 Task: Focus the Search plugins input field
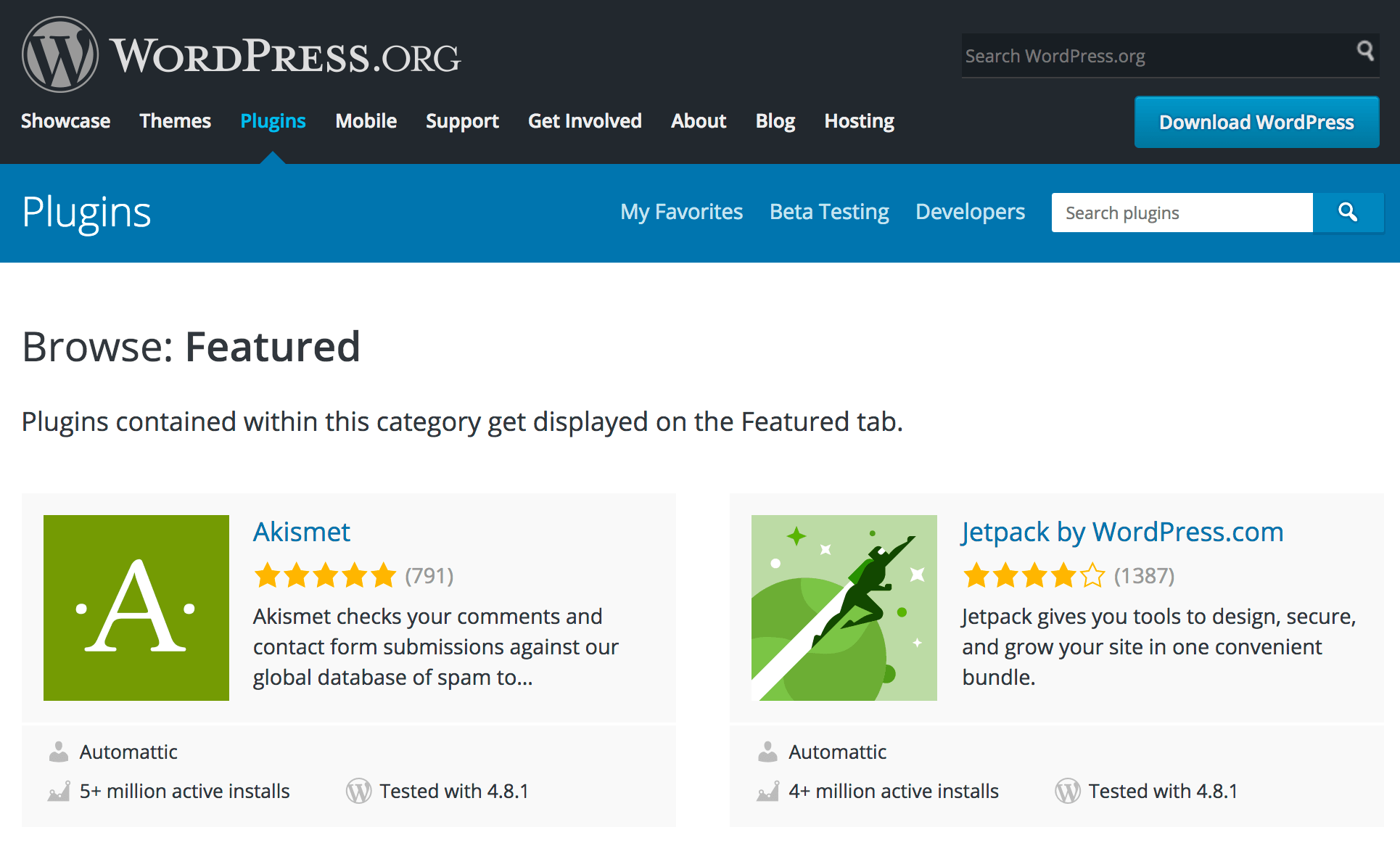pyautogui.click(x=1182, y=213)
